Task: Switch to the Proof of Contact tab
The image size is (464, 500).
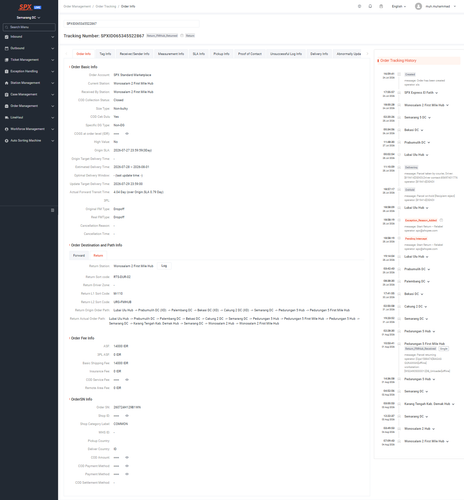Action: tap(250, 54)
